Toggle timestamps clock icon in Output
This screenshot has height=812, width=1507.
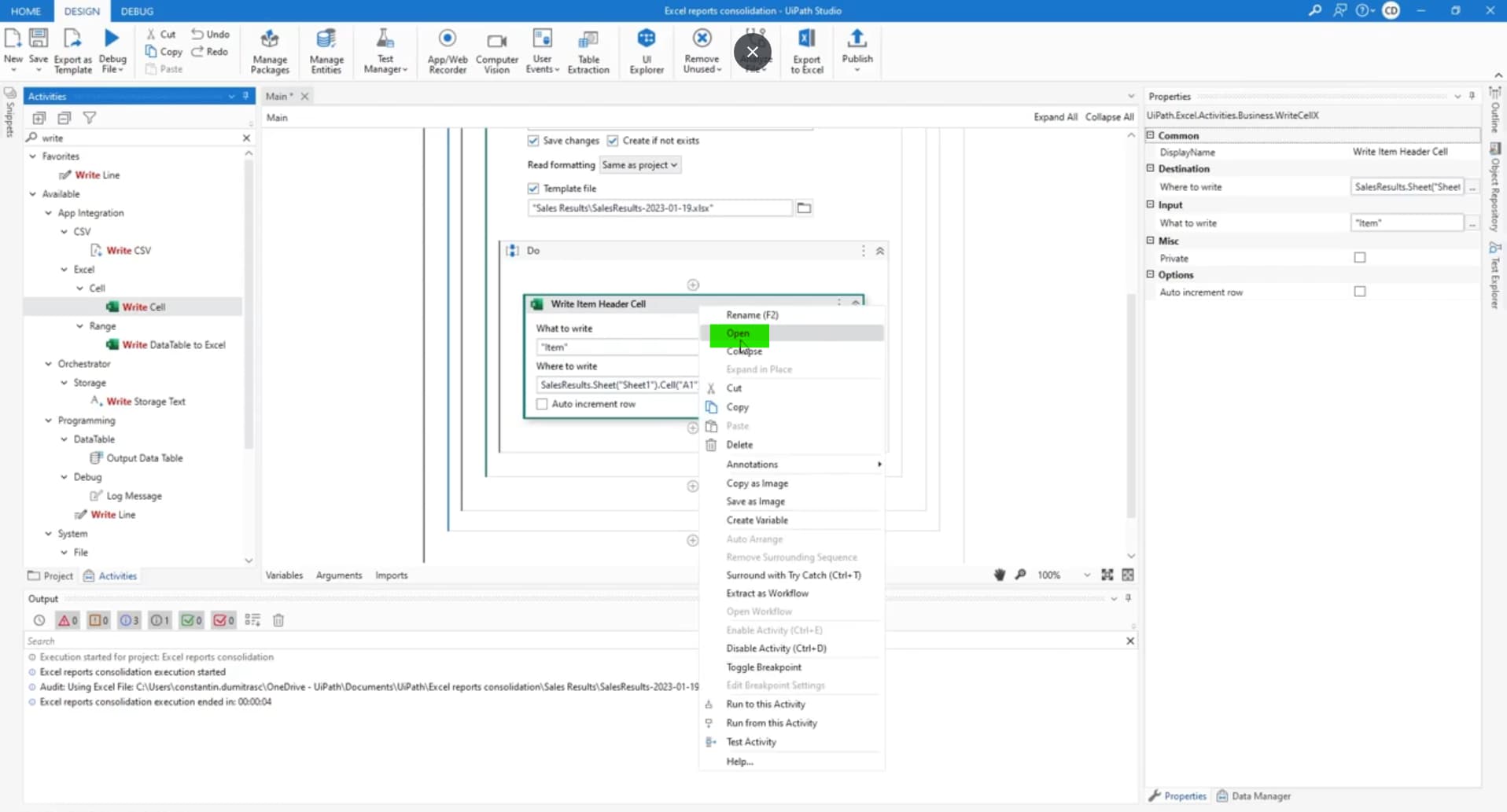pos(39,620)
